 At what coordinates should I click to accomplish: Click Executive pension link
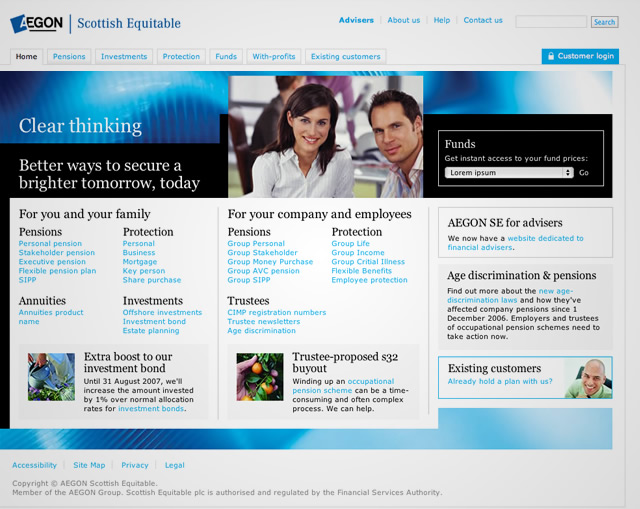[x=52, y=262]
